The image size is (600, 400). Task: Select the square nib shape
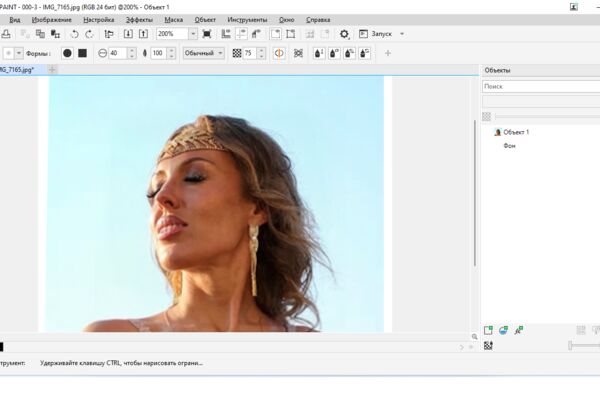[x=82, y=53]
